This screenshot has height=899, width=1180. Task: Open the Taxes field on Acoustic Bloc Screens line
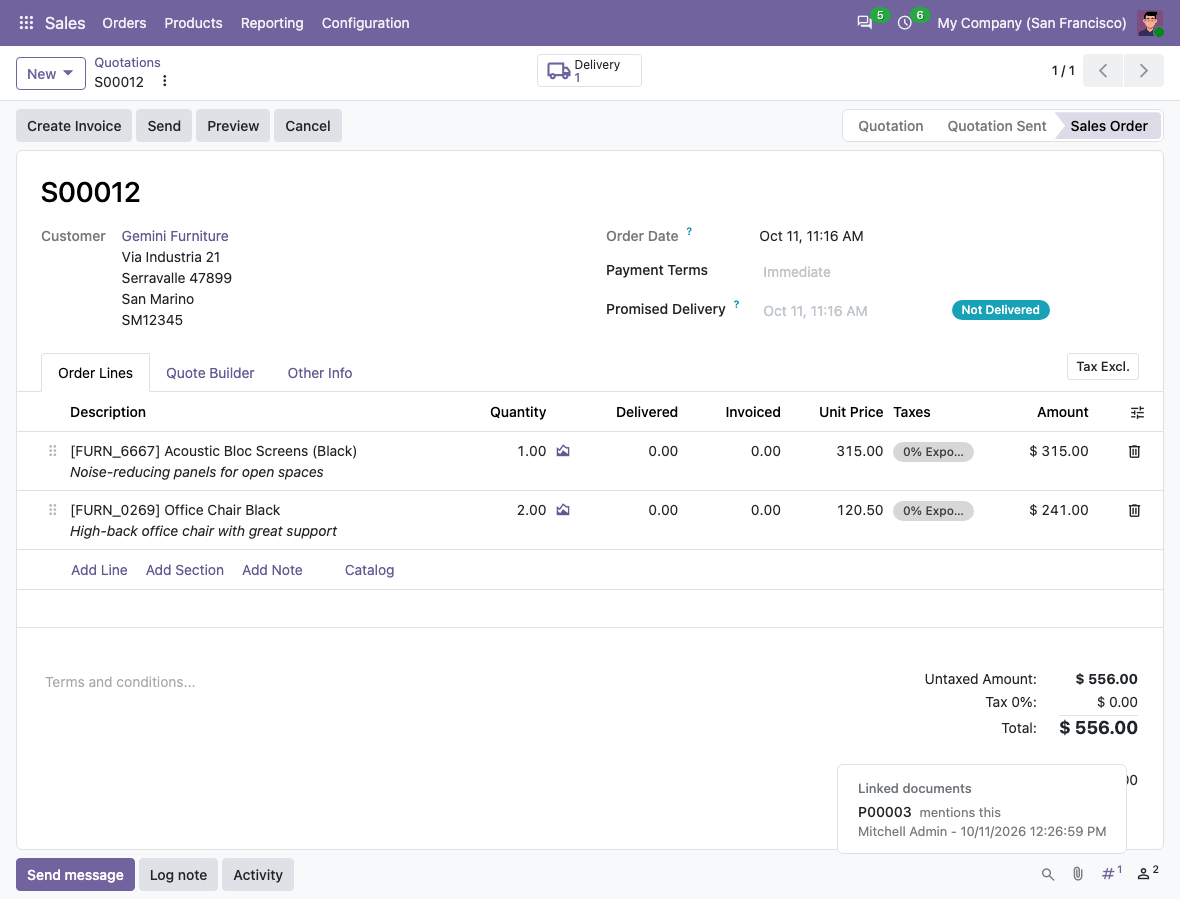pos(933,451)
